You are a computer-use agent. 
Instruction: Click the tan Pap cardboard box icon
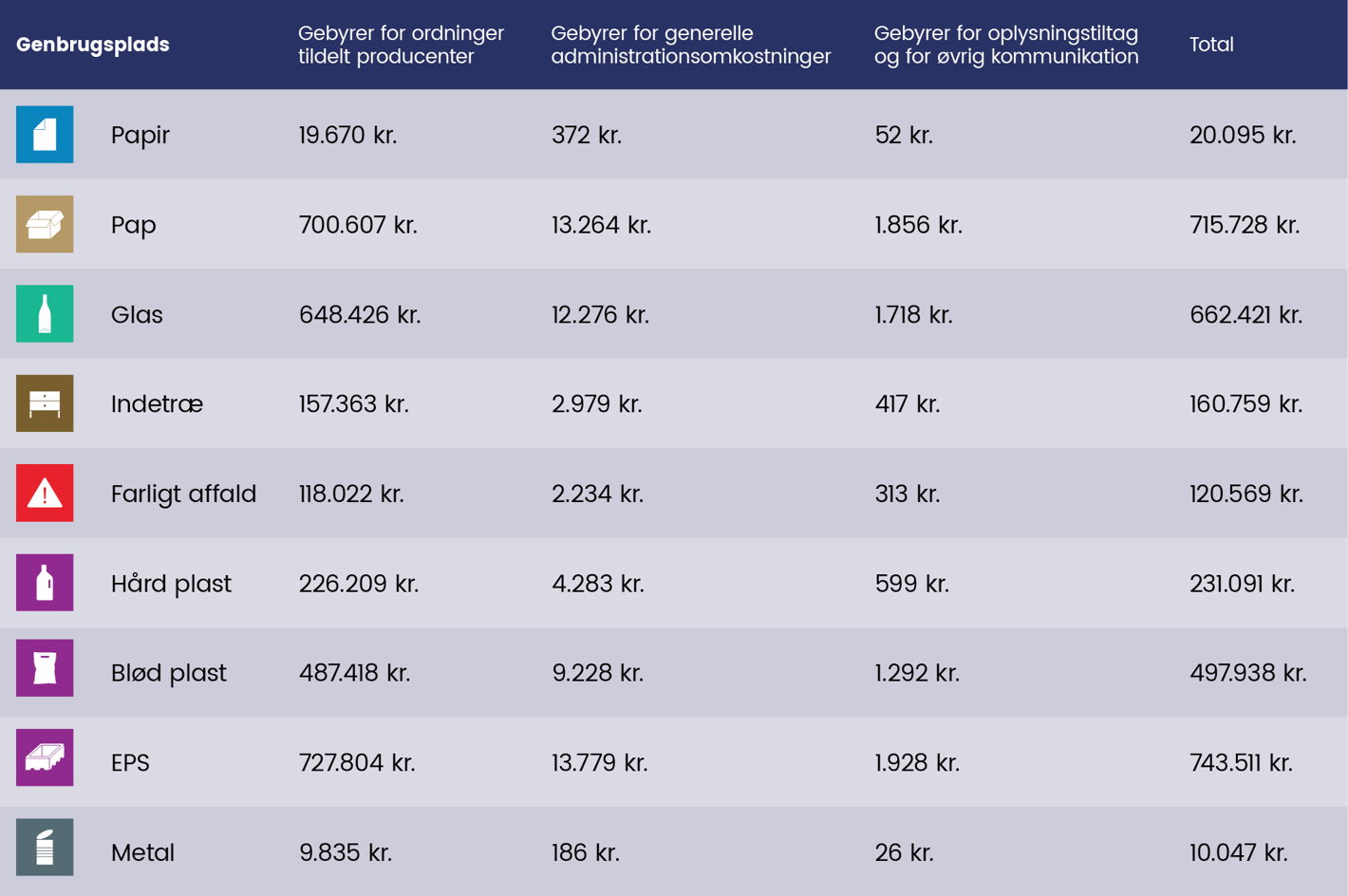coord(45,224)
